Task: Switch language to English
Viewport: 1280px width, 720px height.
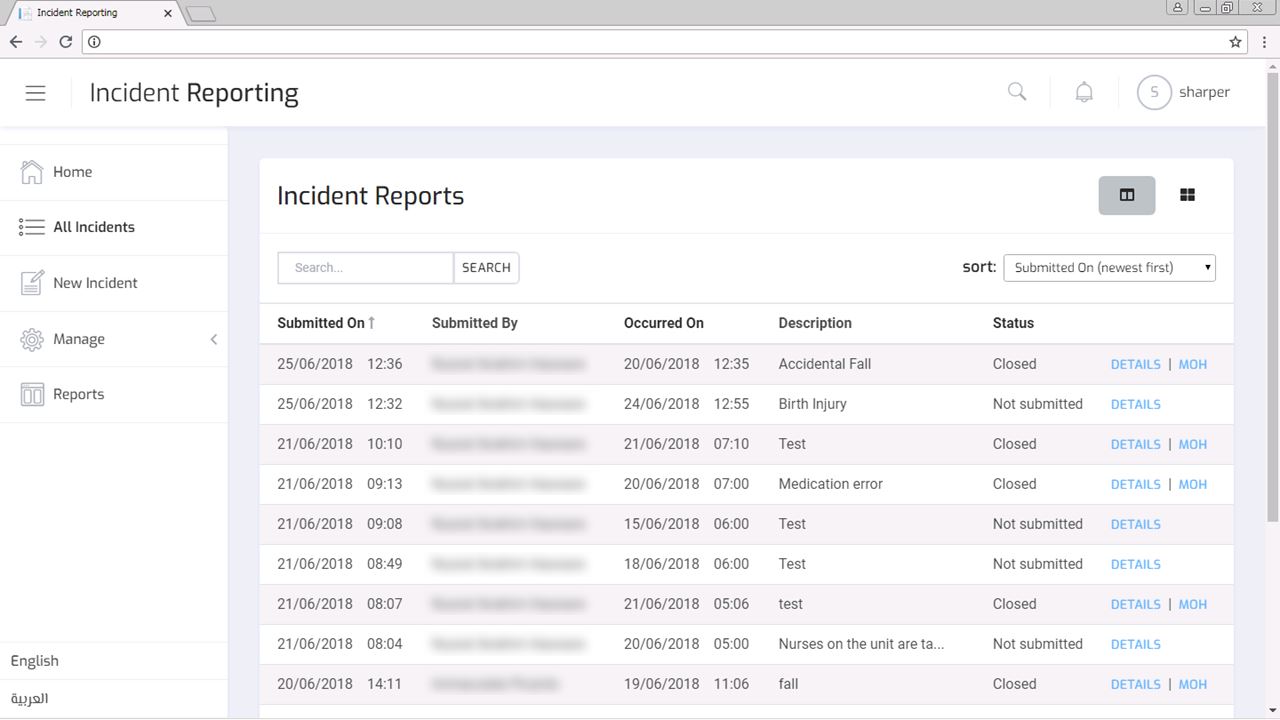Action: click(x=34, y=661)
